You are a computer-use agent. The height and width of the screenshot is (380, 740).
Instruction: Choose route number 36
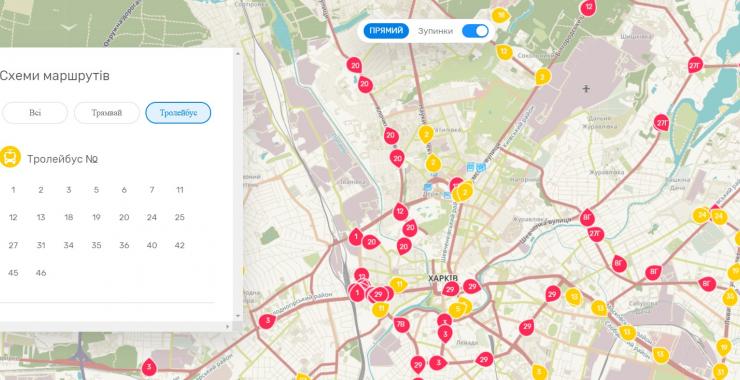tap(124, 245)
